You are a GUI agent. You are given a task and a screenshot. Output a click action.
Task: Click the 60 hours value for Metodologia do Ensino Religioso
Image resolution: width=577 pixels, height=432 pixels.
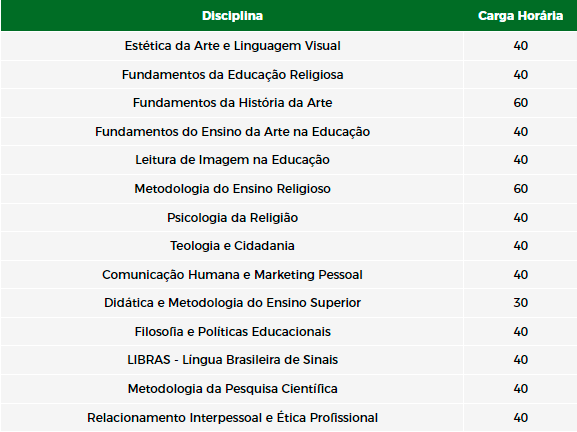coord(520,189)
